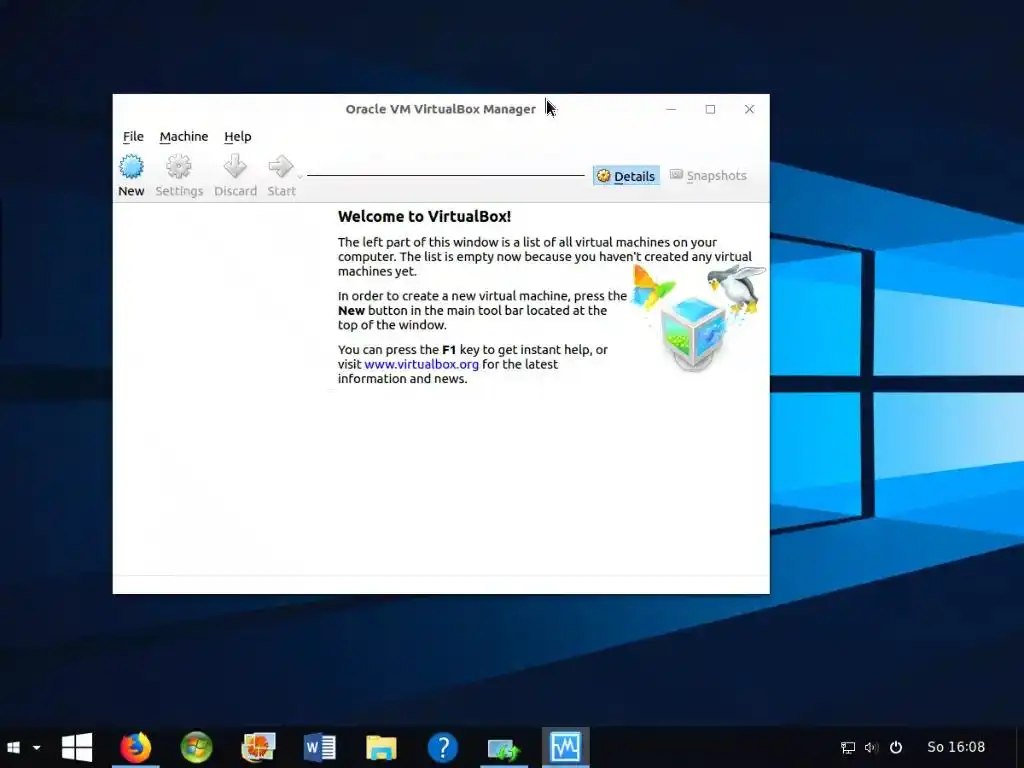
Task: Open the Office-style suite taskbar icon
Action: point(258,747)
